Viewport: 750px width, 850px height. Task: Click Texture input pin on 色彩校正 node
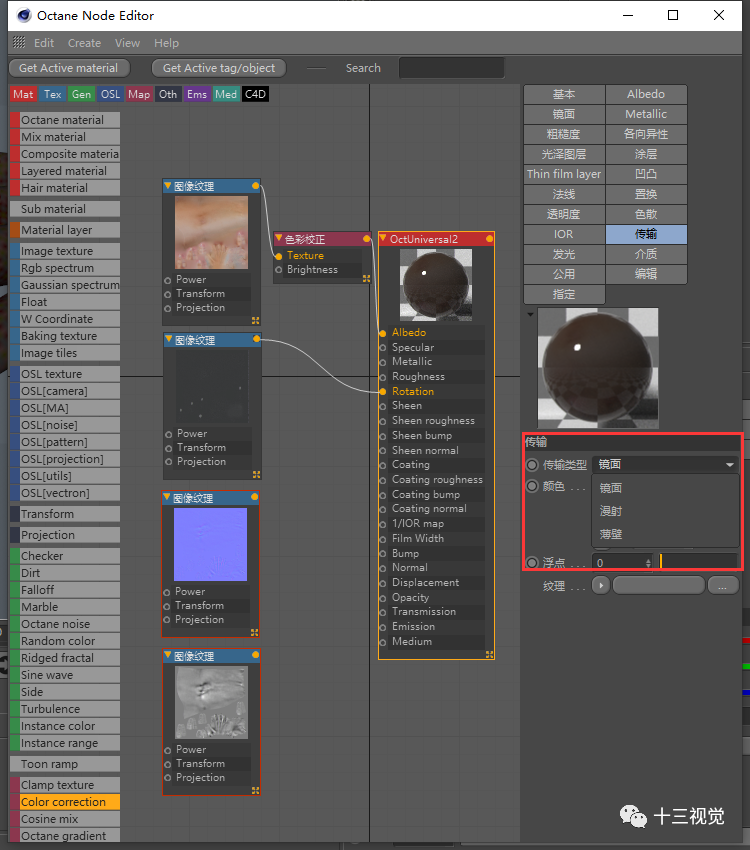coord(279,256)
